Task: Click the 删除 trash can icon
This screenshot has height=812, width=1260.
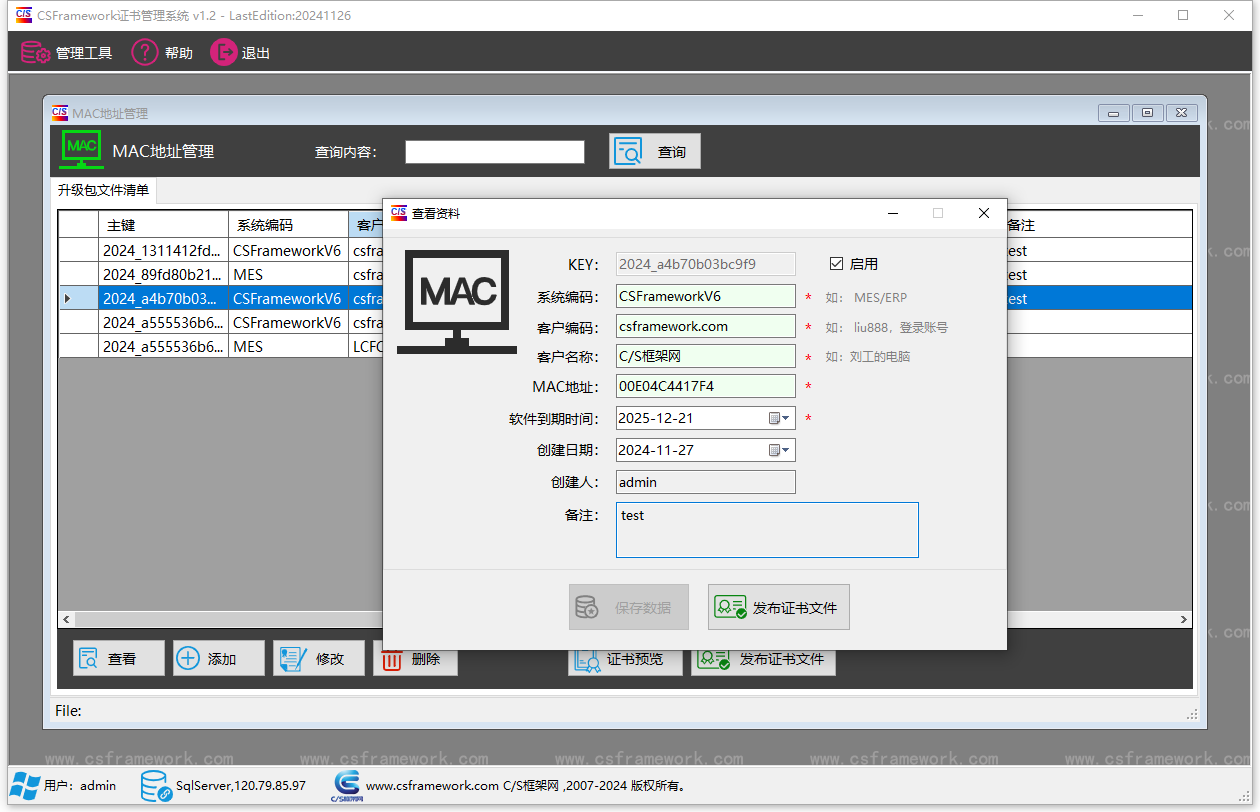Action: (x=392, y=661)
